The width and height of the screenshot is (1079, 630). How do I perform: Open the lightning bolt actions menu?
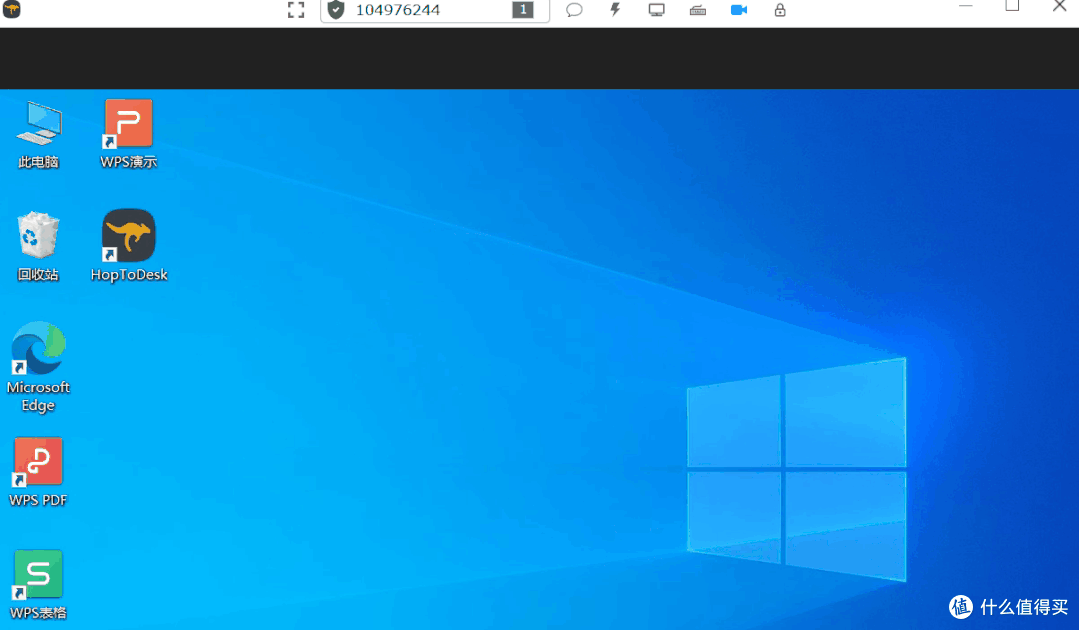pyautogui.click(x=615, y=10)
